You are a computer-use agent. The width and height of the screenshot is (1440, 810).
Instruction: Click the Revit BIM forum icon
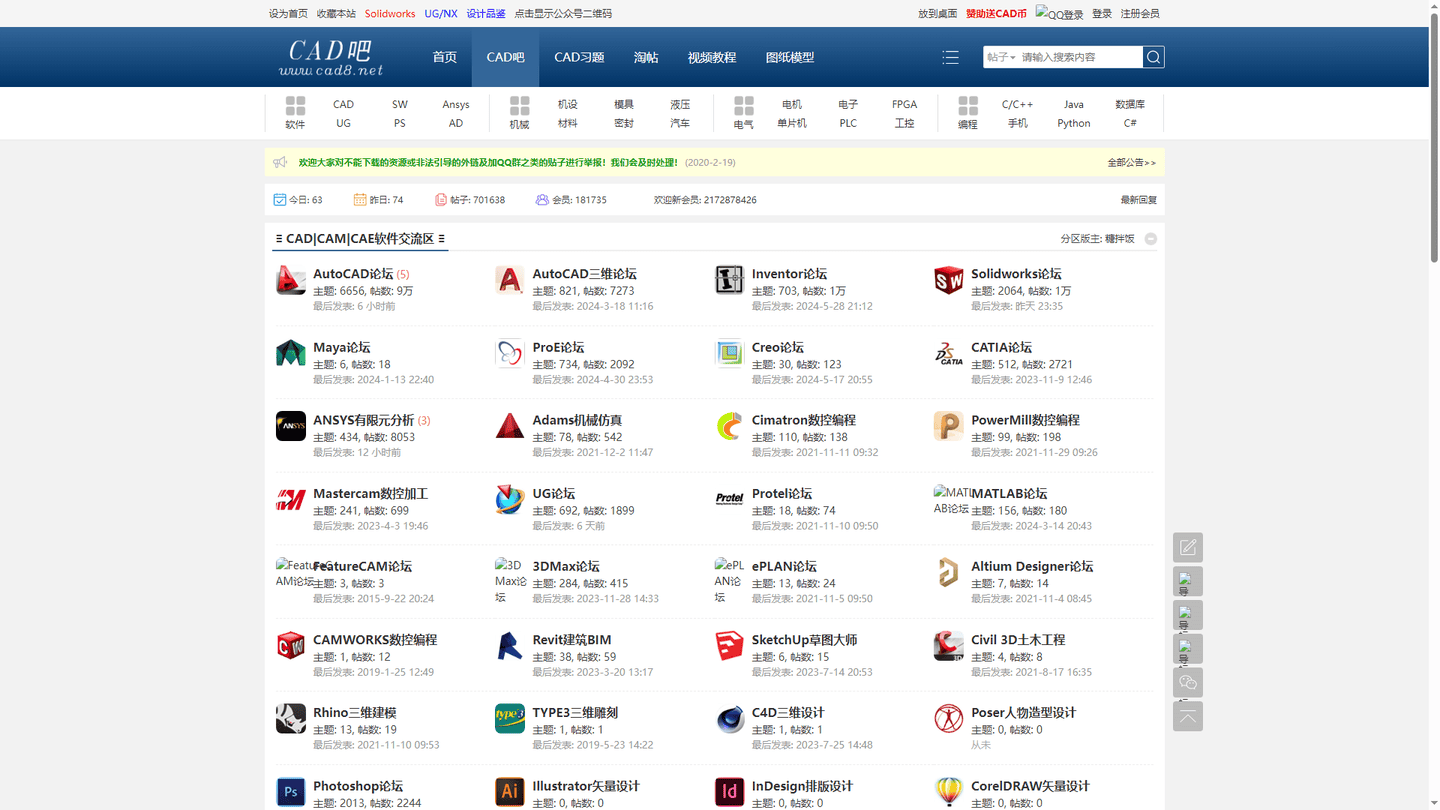tap(510, 645)
